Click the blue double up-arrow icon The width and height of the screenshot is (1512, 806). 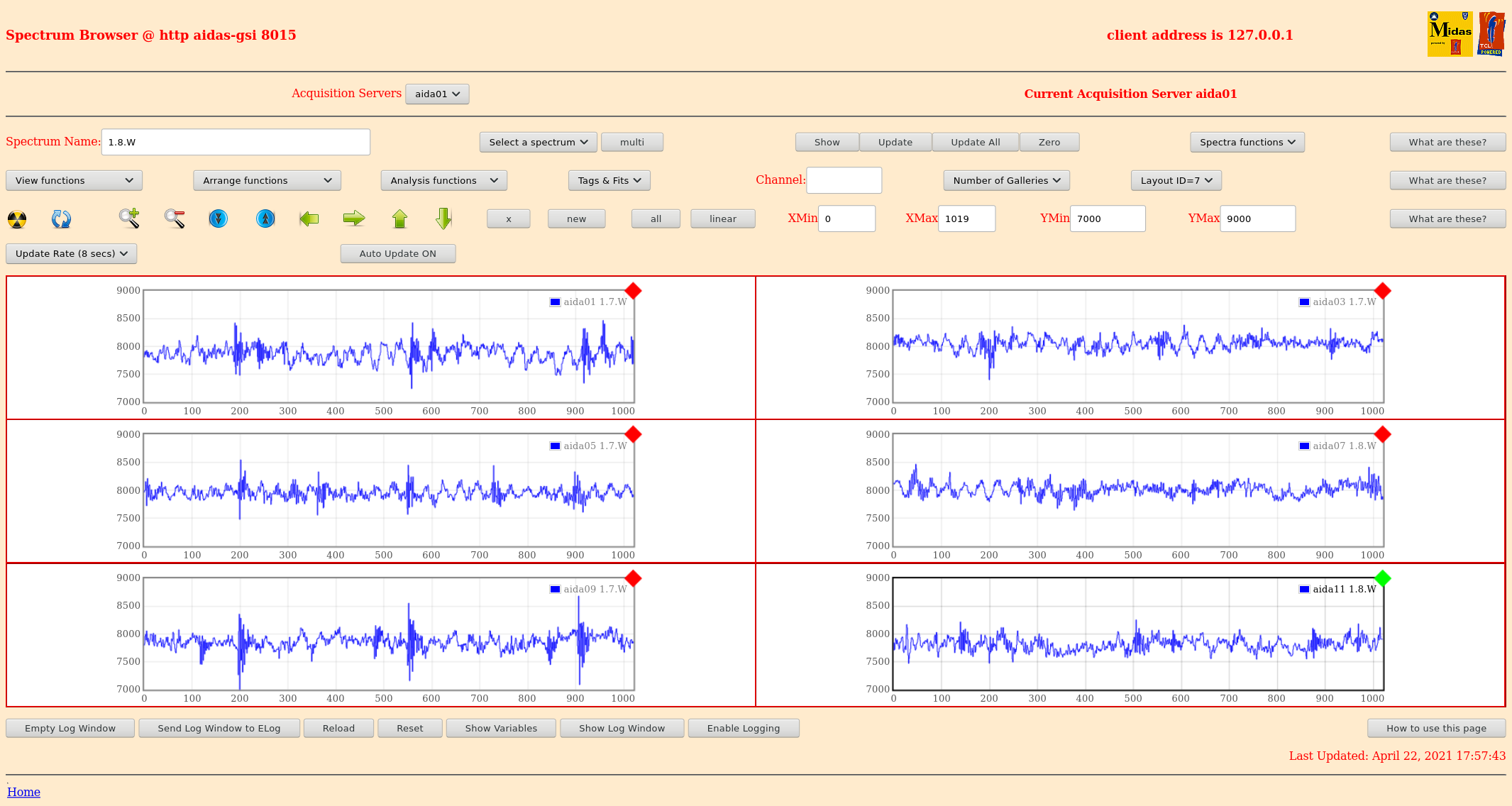[x=265, y=219]
